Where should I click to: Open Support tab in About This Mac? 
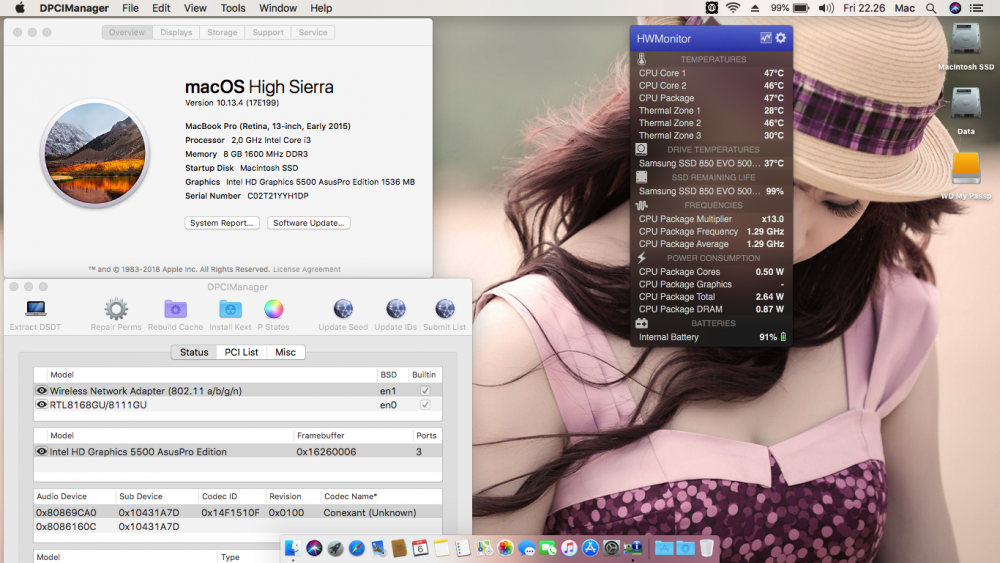[x=268, y=33]
